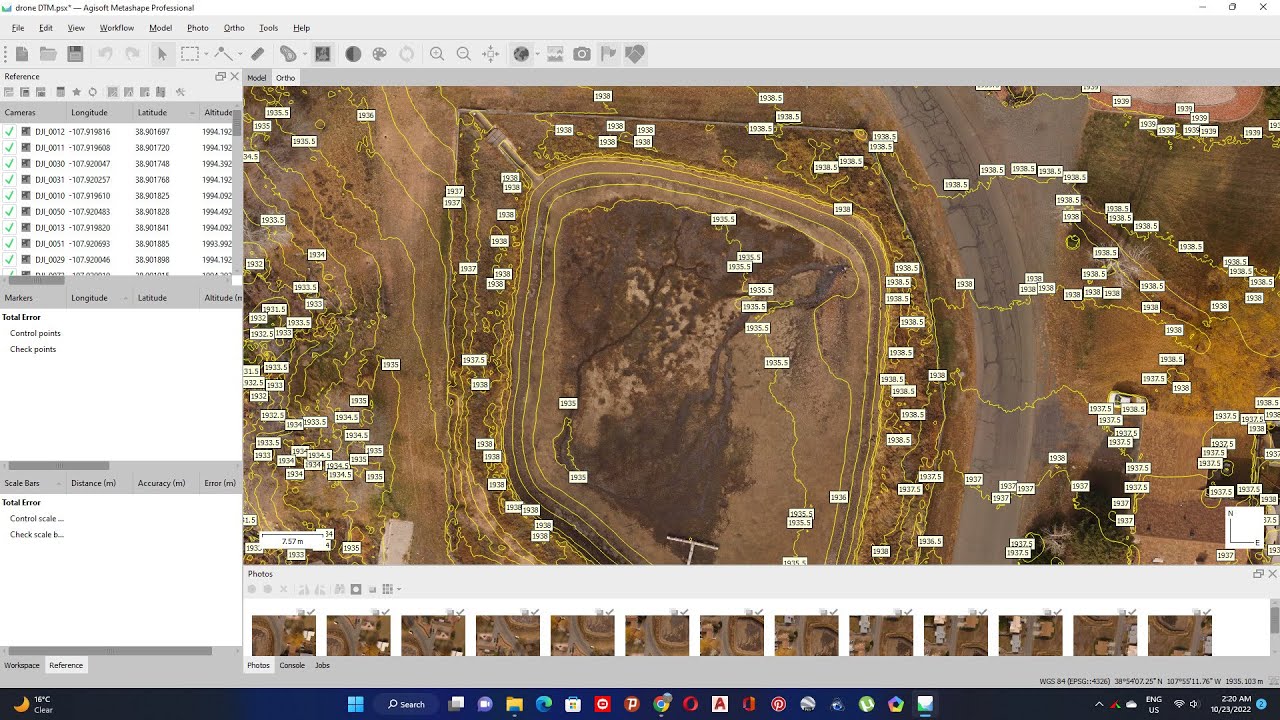Open the Console tab
1280x720 pixels.
292,665
